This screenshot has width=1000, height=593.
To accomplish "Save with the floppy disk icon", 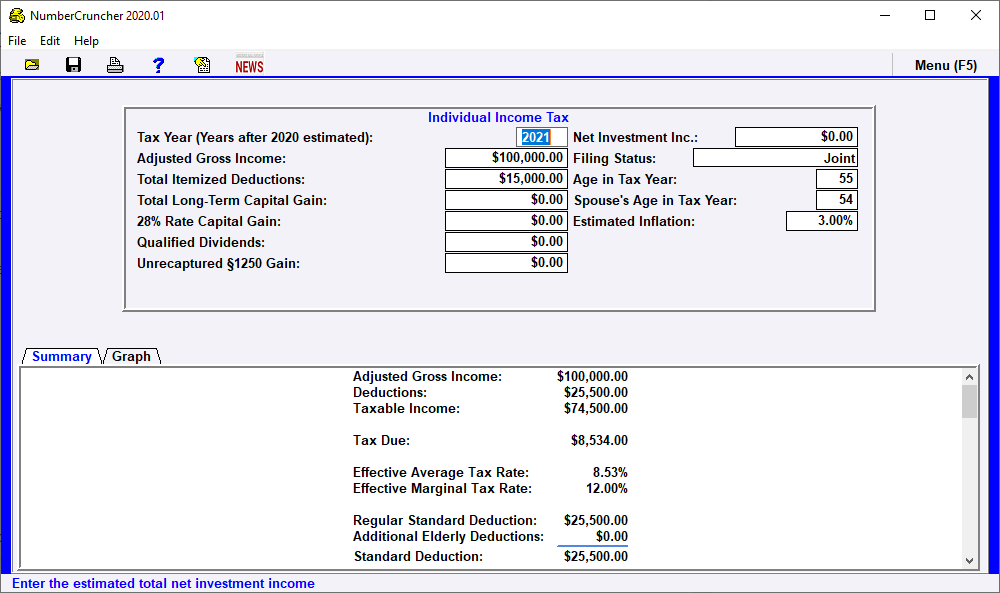I will click(73, 65).
